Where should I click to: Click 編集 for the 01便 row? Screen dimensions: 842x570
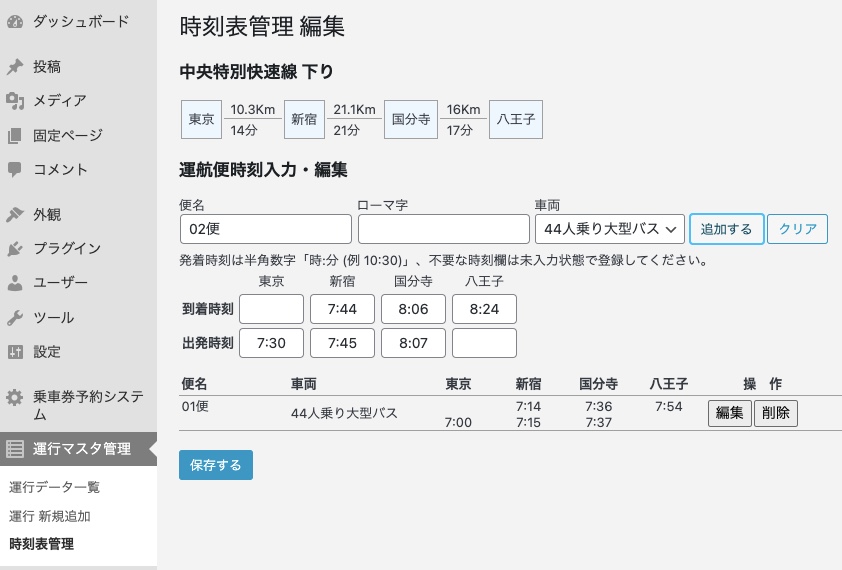[729, 413]
